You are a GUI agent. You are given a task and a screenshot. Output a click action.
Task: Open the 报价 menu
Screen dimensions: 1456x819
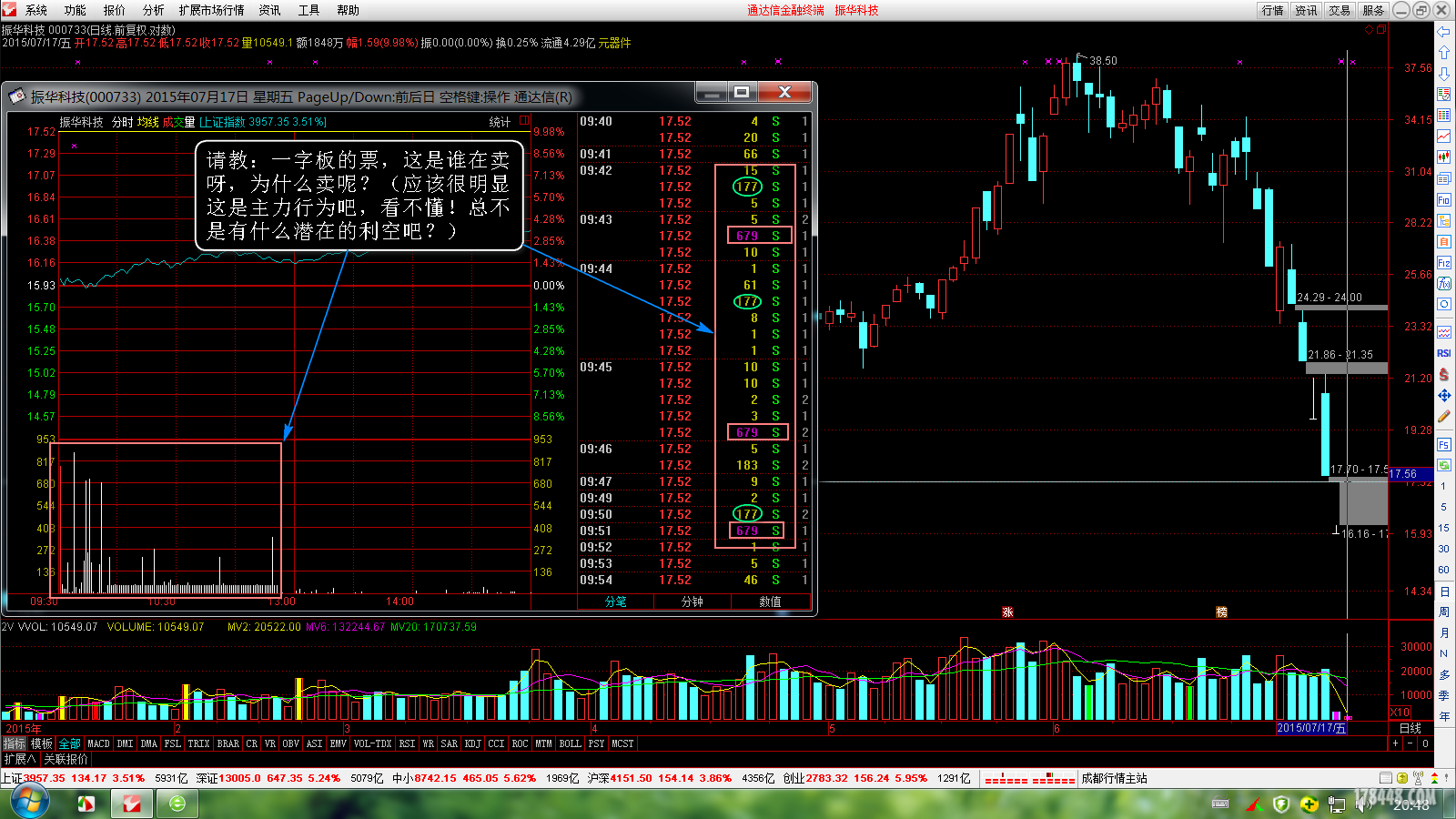(x=114, y=10)
